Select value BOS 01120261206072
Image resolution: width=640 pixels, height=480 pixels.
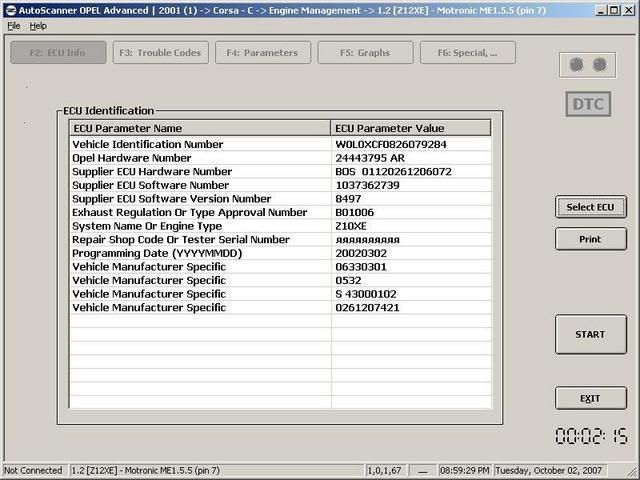(x=393, y=171)
